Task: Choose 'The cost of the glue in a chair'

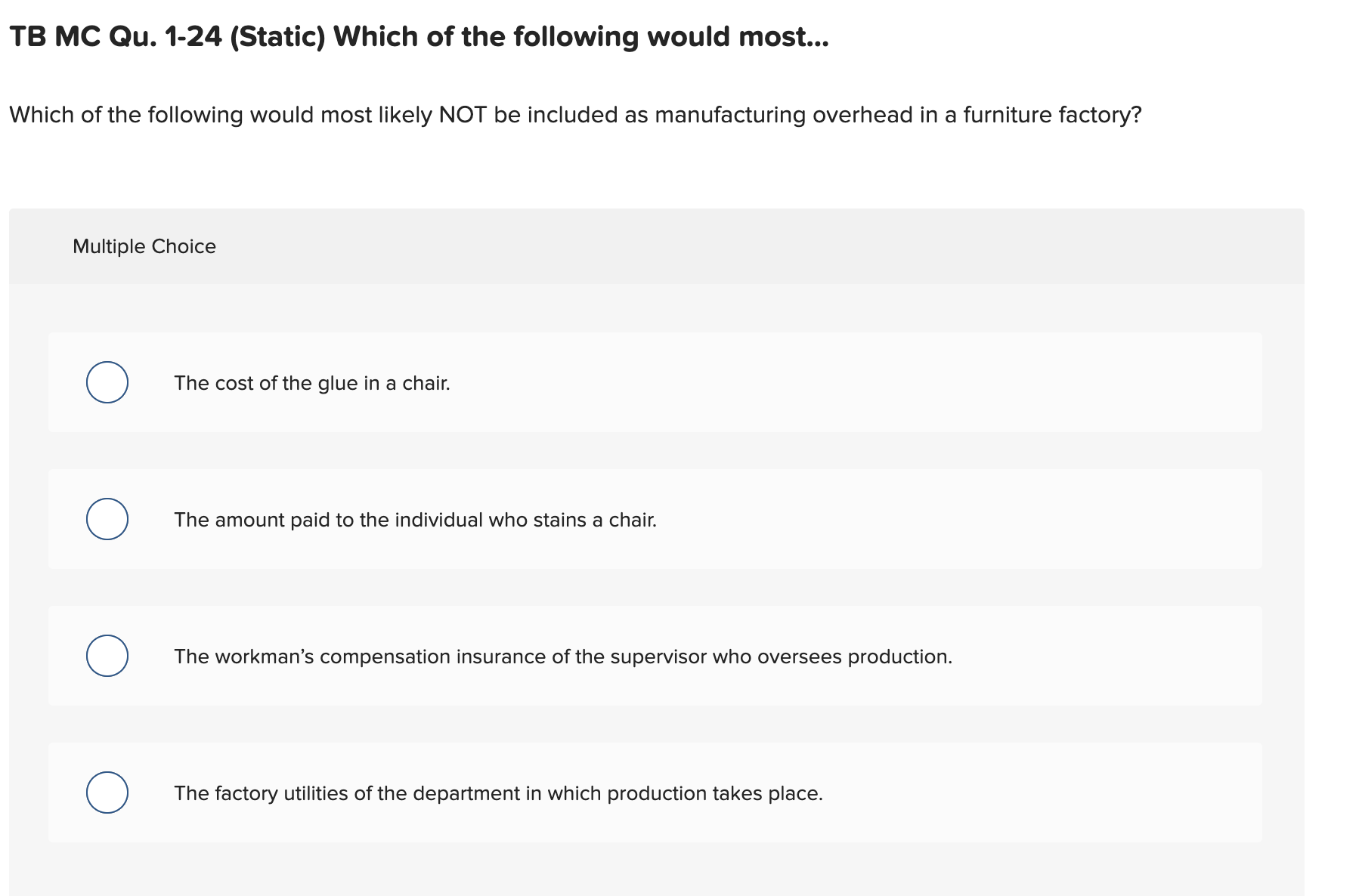Action: click(312, 383)
